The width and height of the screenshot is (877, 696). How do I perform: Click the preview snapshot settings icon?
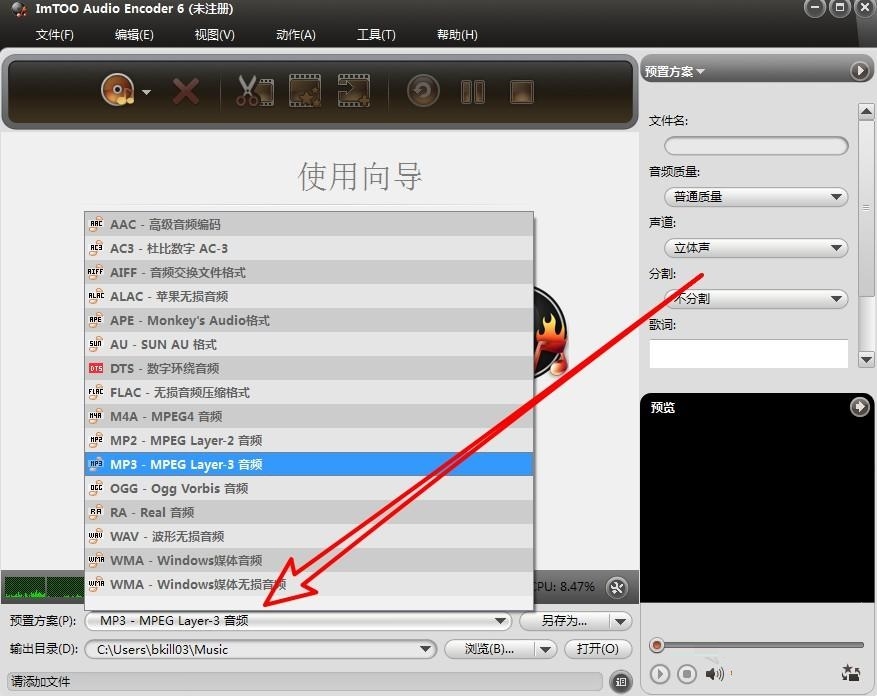851,673
